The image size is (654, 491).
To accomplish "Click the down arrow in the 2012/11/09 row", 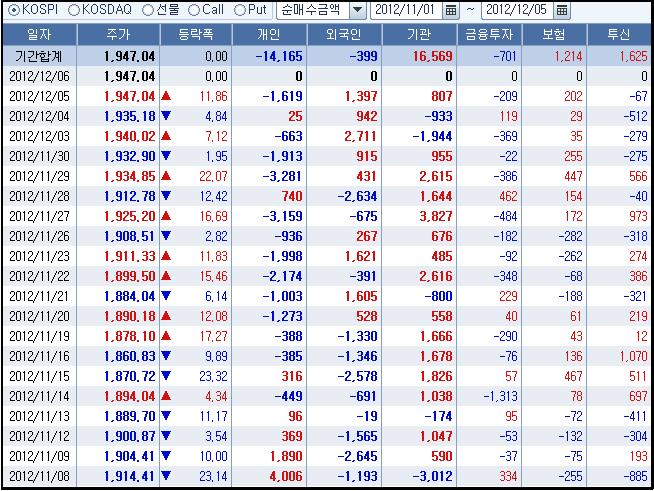I will point(166,456).
